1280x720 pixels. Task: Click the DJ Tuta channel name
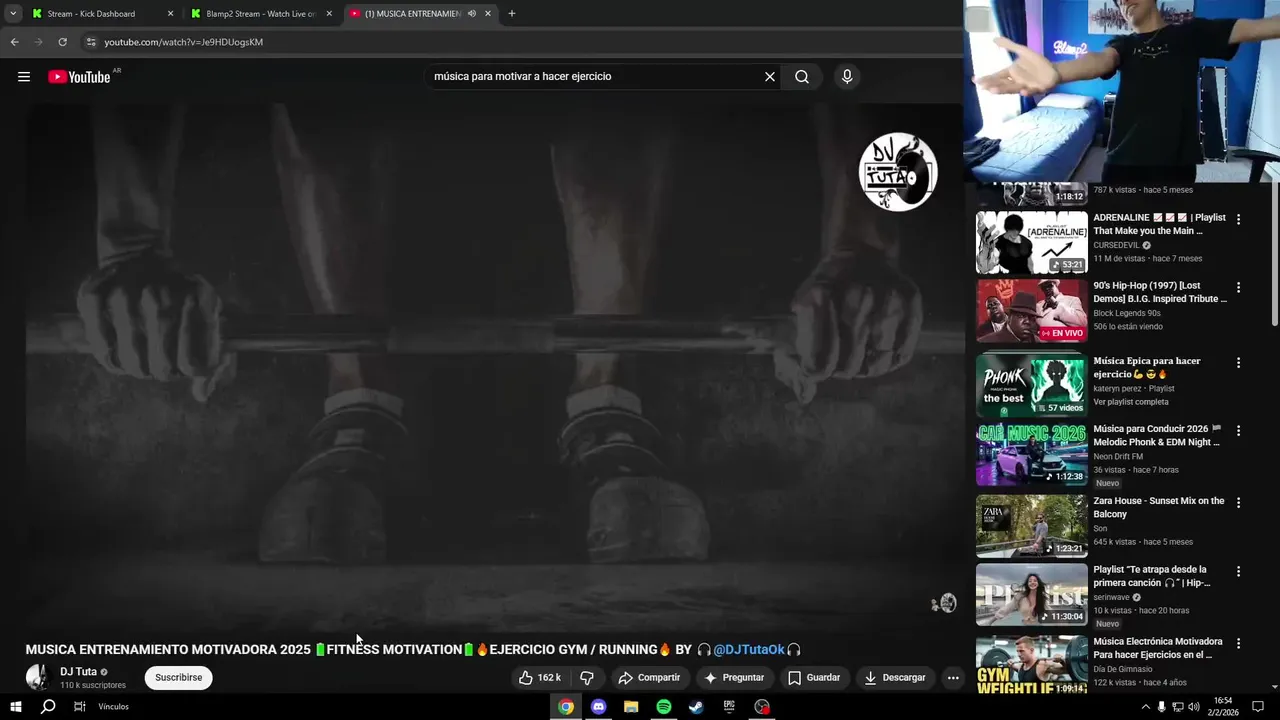coord(78,672)
